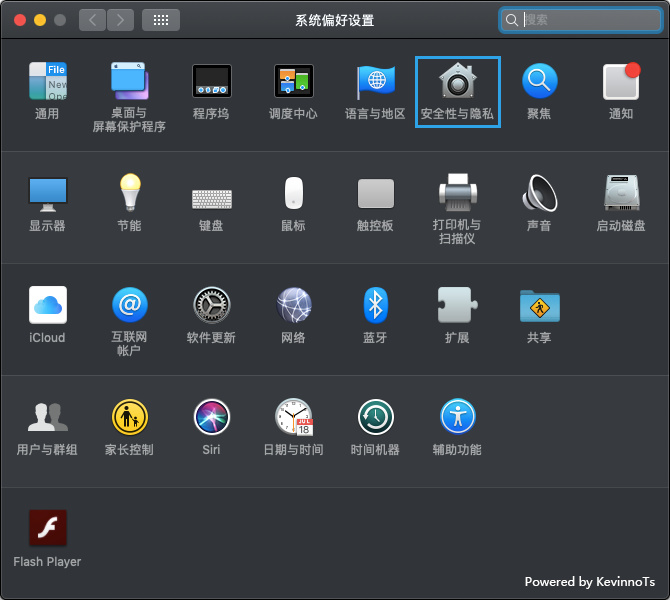Minimize the System Preferences window

(40, 20)
